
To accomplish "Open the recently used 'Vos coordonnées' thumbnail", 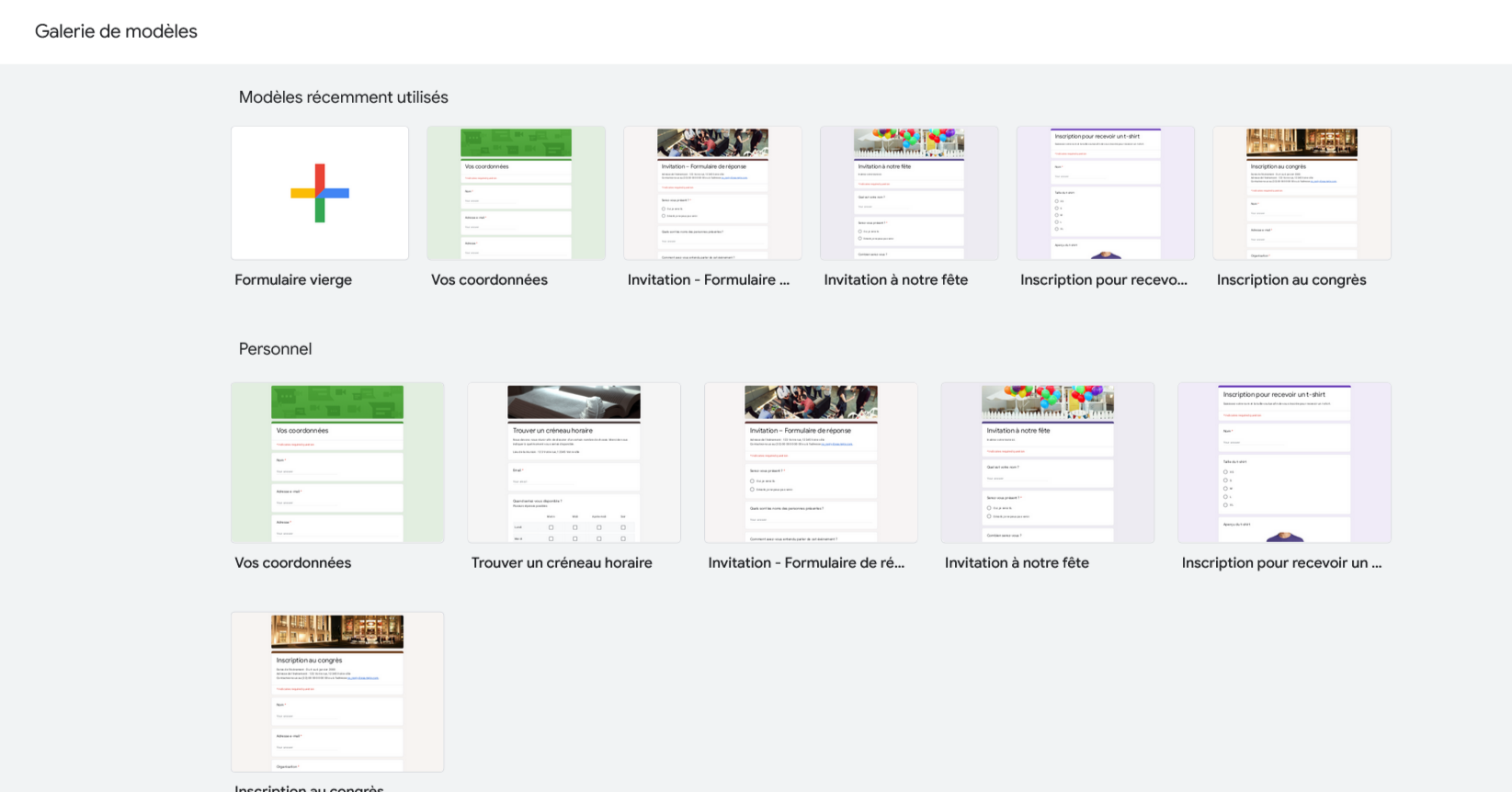I will coord(516,193).
